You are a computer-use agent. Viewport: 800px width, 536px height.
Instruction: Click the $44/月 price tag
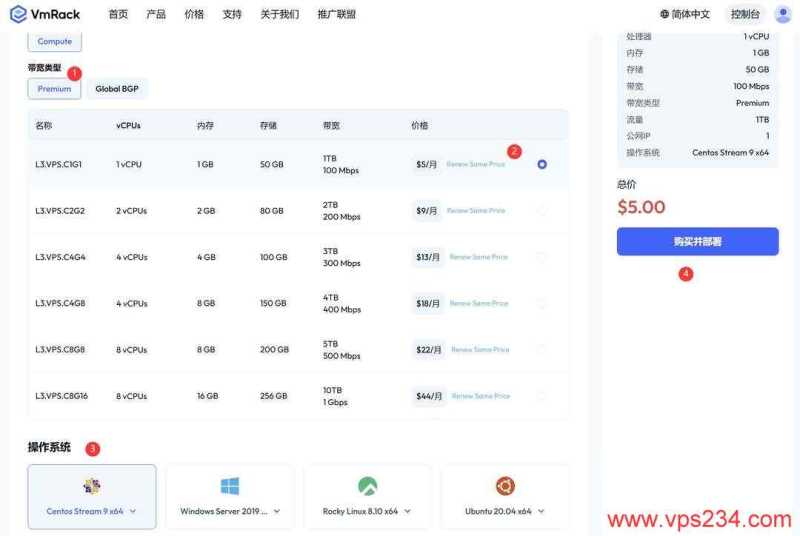pos(429,396)
